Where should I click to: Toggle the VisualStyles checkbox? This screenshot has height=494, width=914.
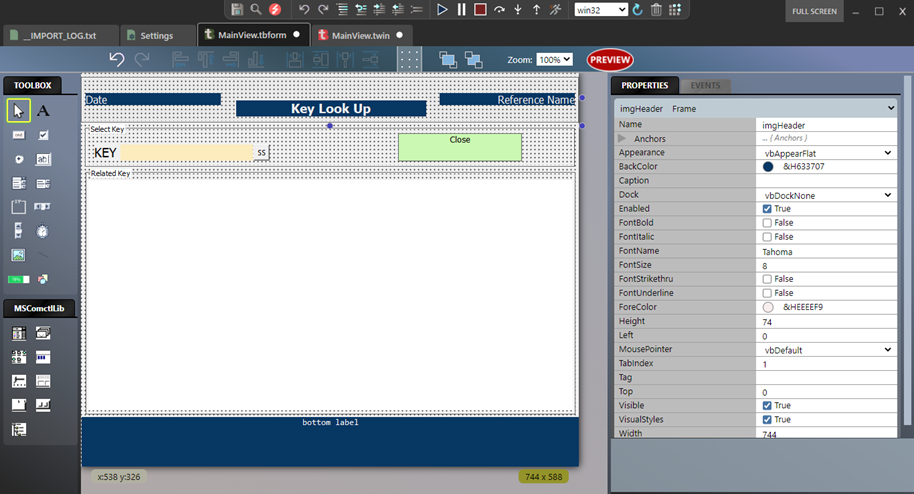pyautogui.click(x=767, y=419)
